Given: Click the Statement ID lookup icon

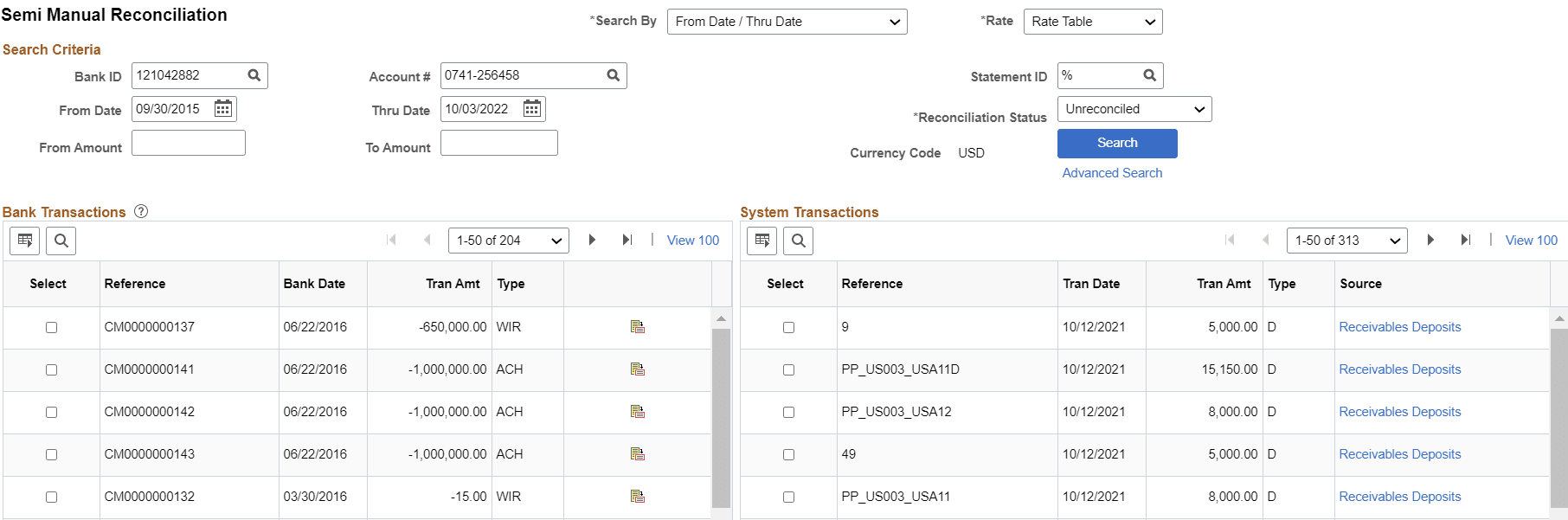Looking at the screenshot, I should pos(1150,75).
